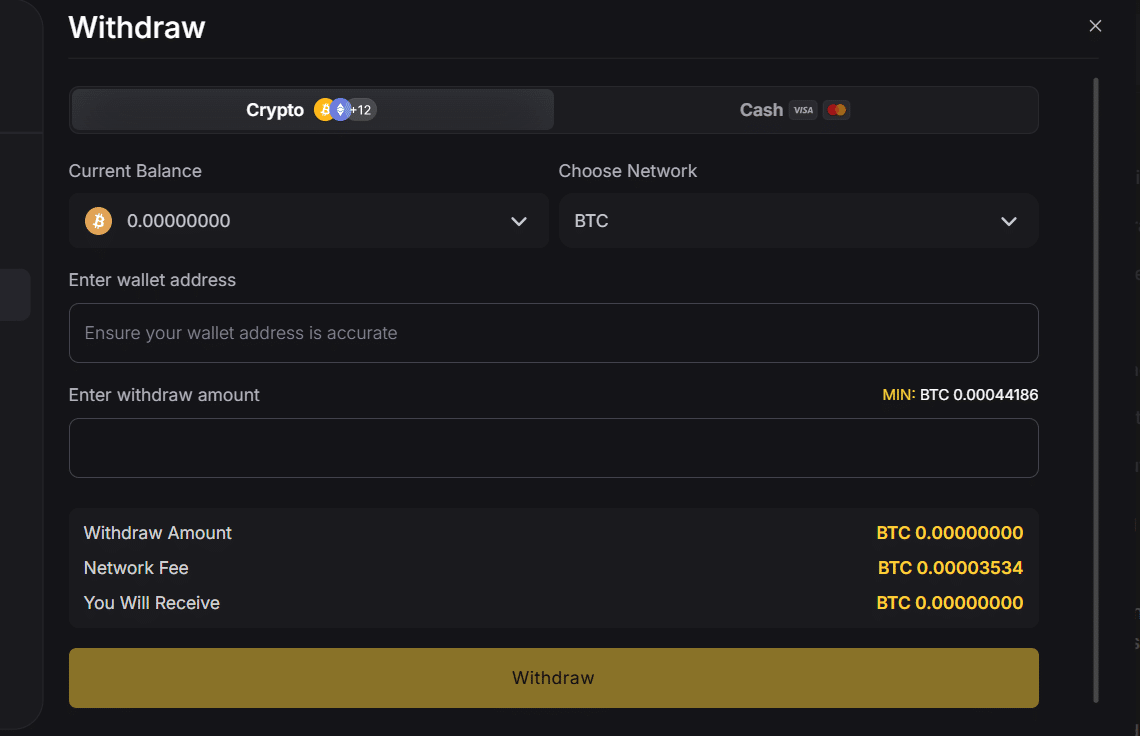Click the close X icon
The image size is (1140, 736).
pos(1095,25)
